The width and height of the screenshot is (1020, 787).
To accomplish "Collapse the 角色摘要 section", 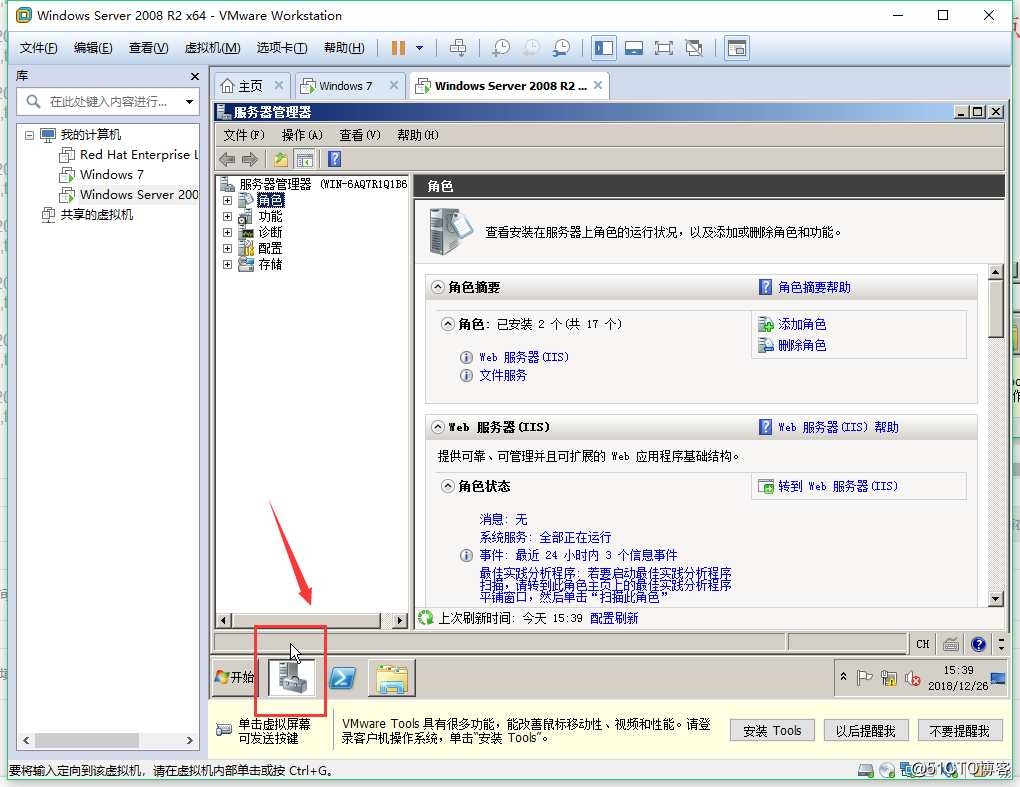I will pyautogui.click(x=438, y=287).
